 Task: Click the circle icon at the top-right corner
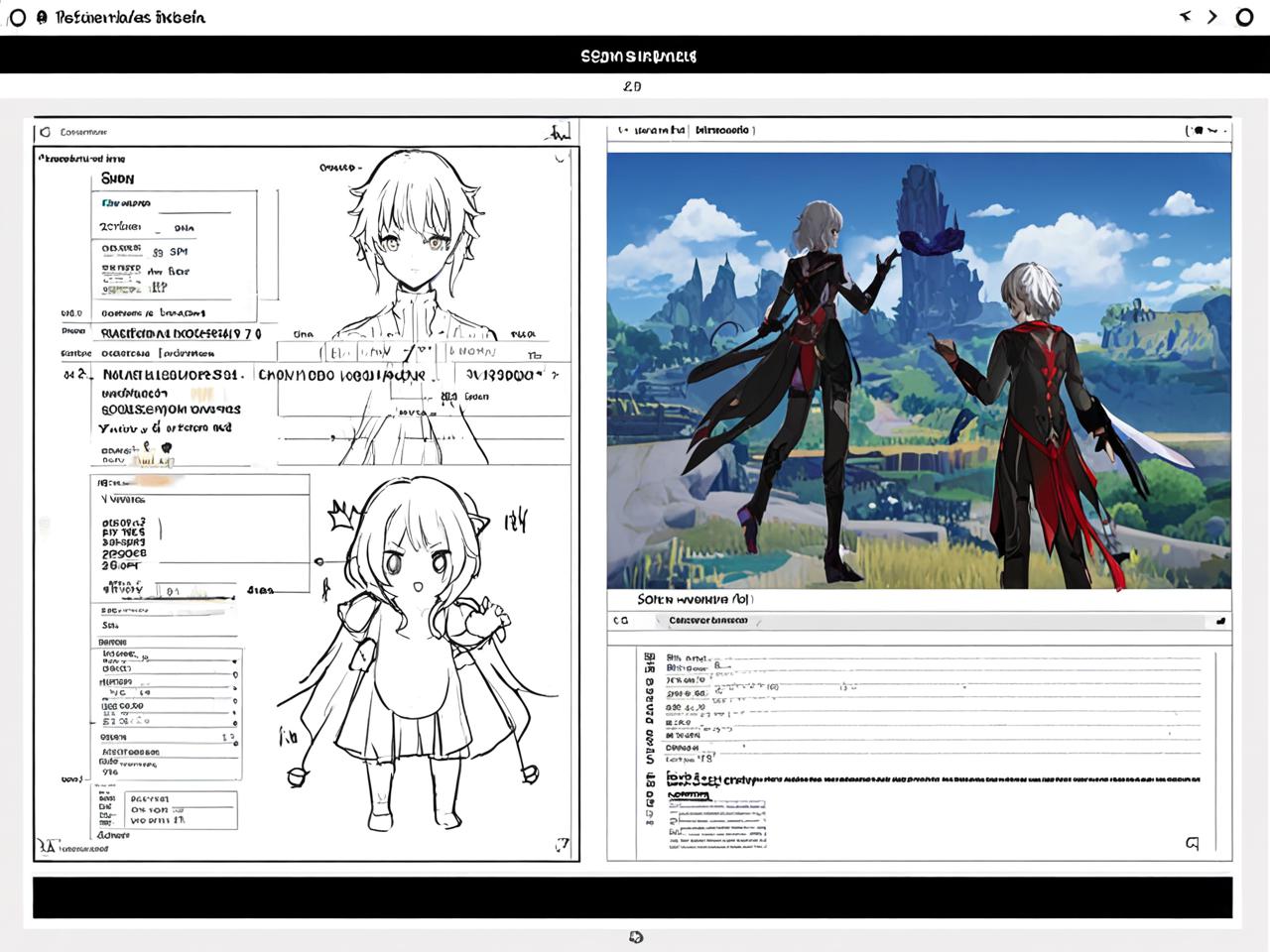pos(1244,17)
